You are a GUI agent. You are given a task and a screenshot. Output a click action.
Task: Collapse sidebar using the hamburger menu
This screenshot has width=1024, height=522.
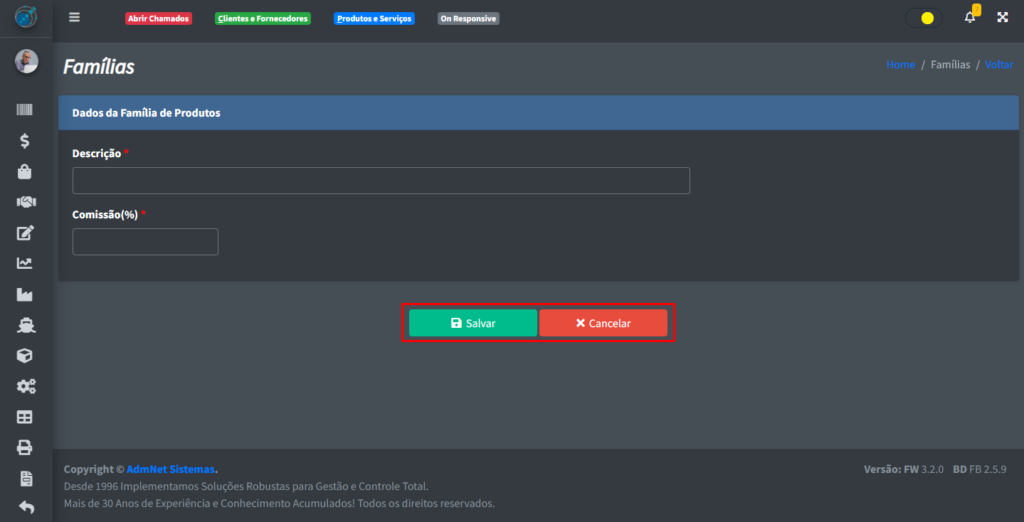tap(74, 18)
